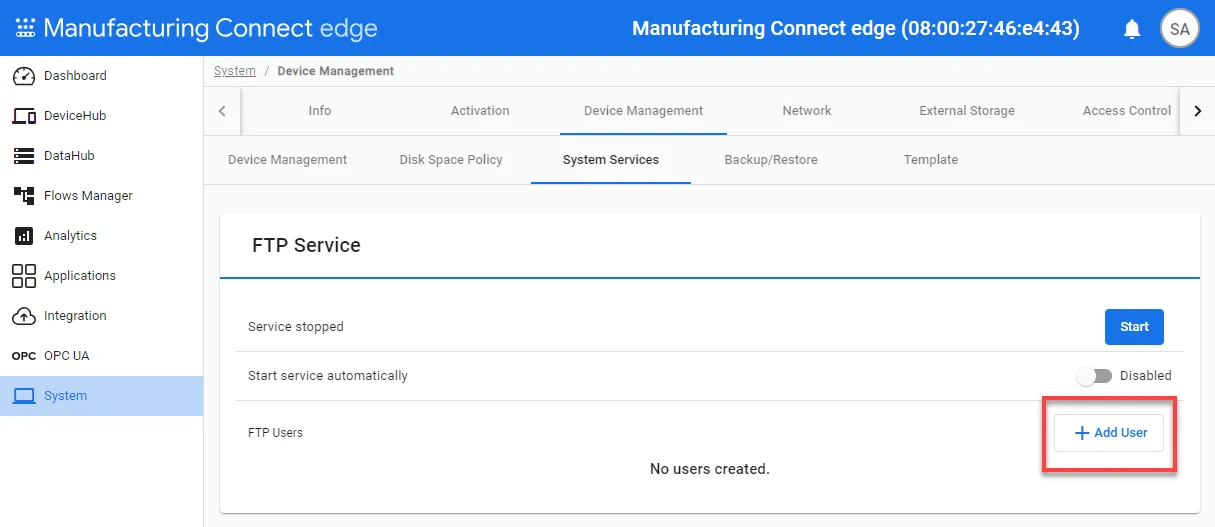Click the System laptop icon
Viewport: 1215px width, 527px height.
24,396
